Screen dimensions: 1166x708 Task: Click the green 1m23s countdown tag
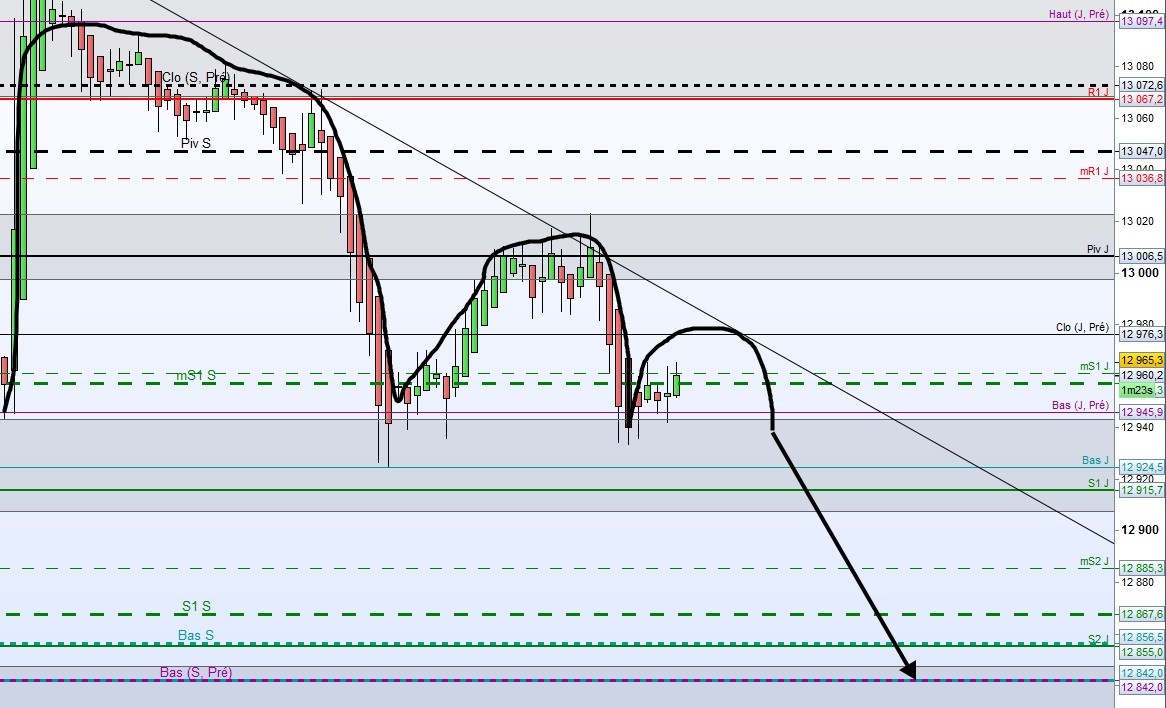click(x=1137, y=390)
